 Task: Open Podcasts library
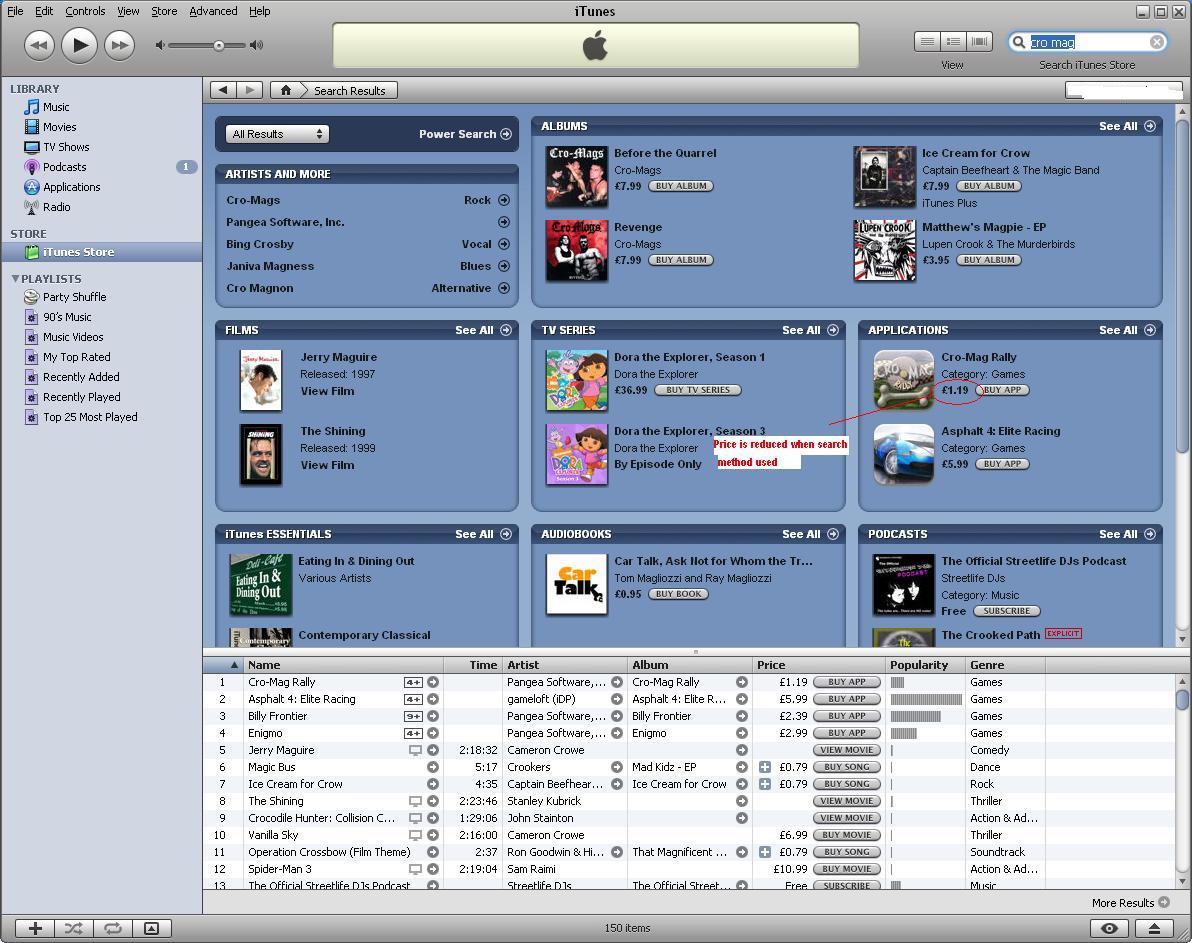65,167
